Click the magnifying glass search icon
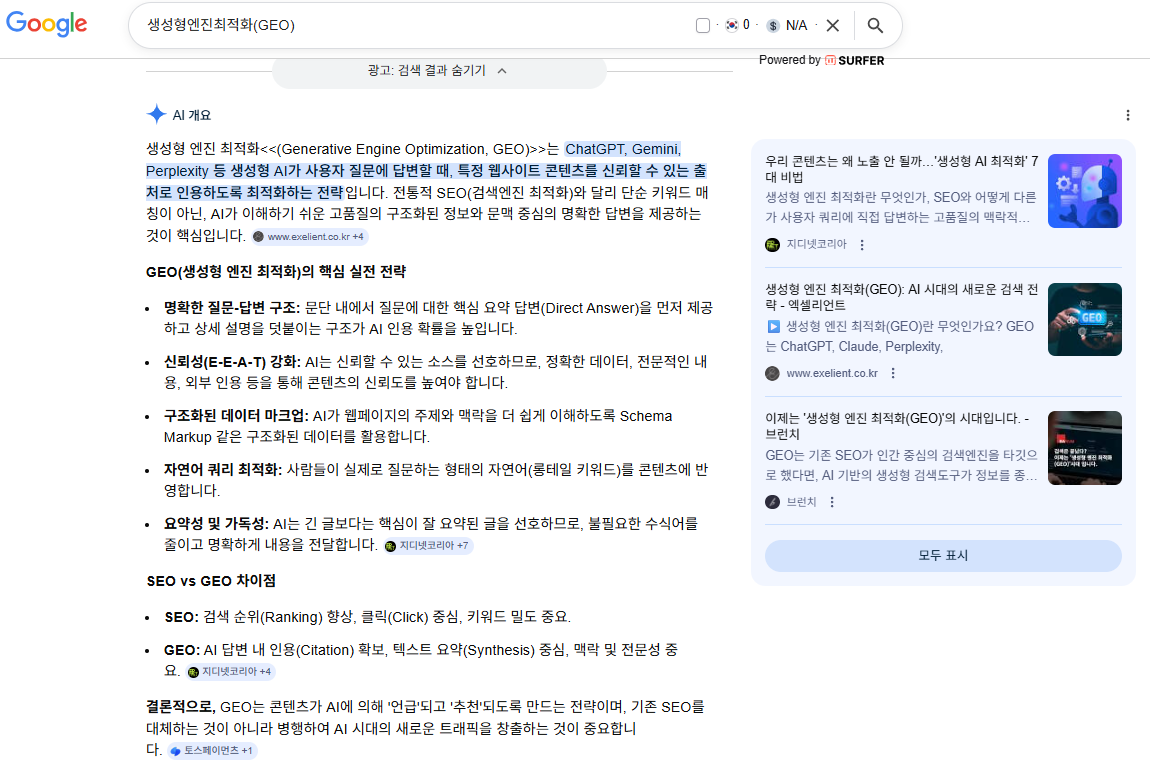Viewport: 1150px width, 772px height. click(x=874, y=25)
